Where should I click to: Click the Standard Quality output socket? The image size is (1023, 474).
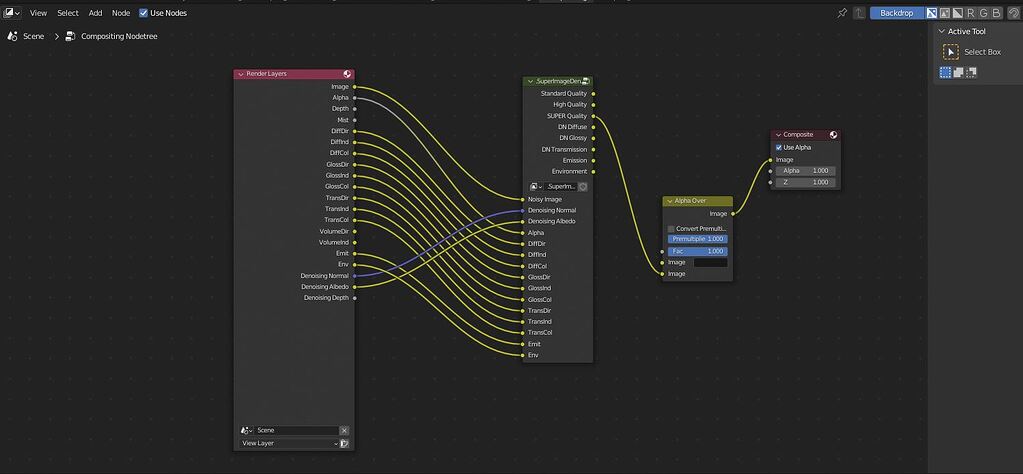click(x=593, y=94)
